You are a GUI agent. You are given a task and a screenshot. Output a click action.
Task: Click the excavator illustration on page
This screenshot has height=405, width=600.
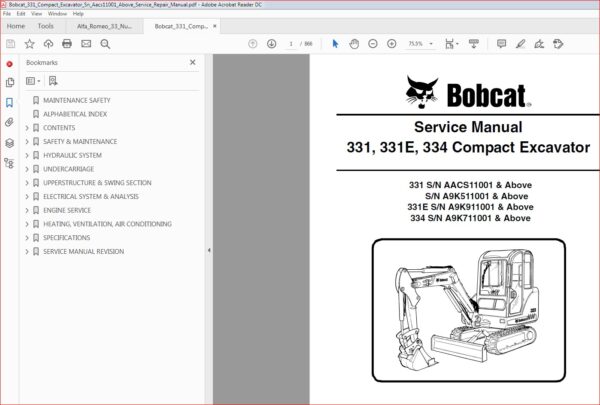point(468,310)
